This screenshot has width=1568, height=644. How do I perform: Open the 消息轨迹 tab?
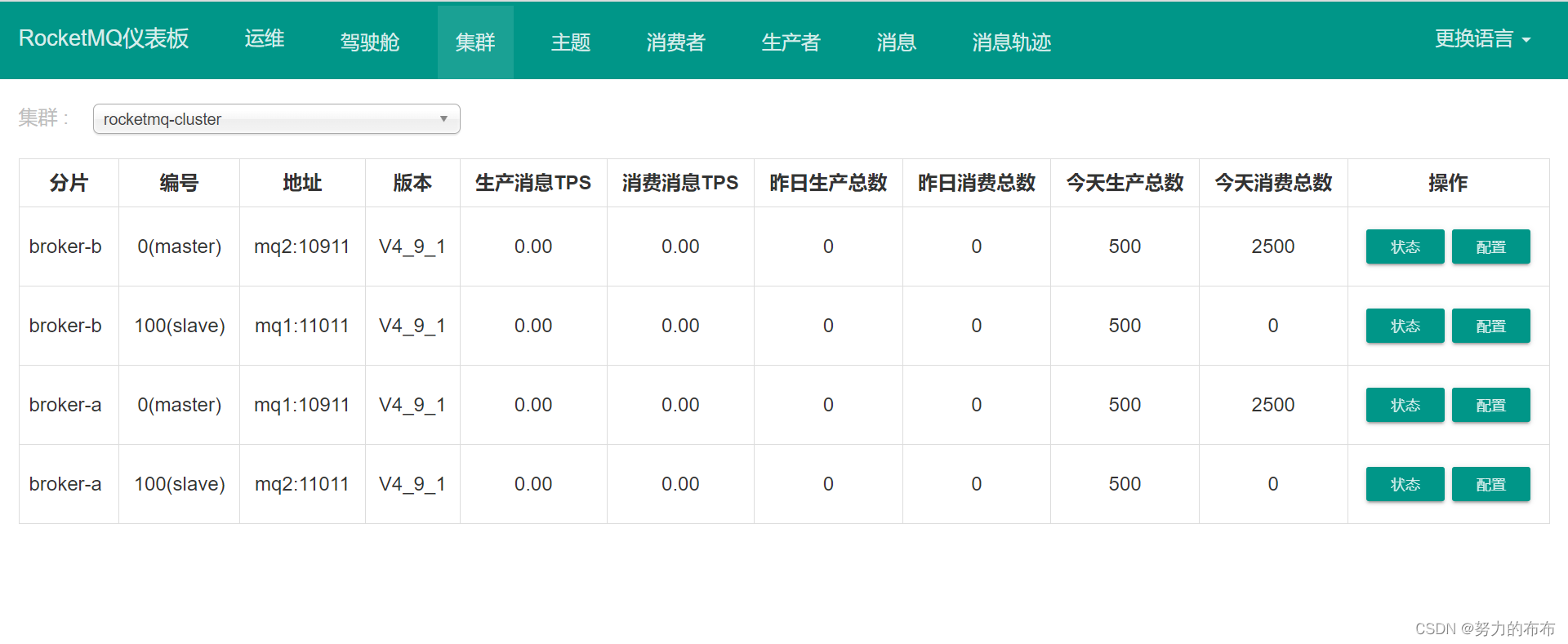[x=1012, y=42]
